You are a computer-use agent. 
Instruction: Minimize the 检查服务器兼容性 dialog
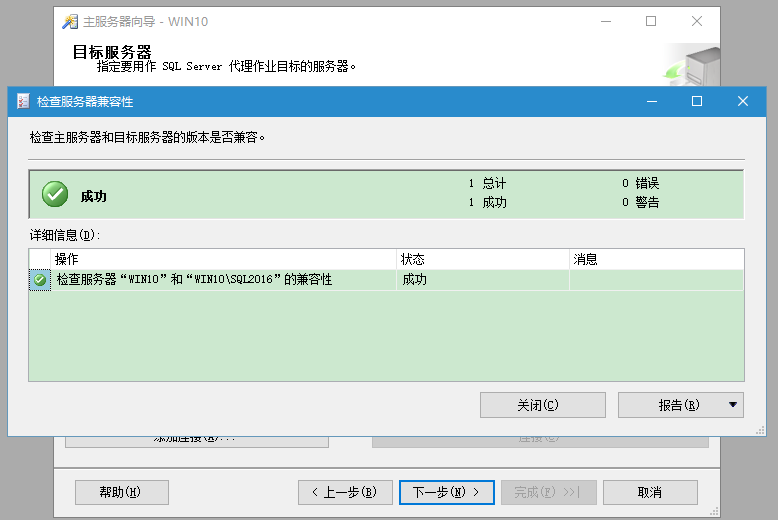click(652, 102)
